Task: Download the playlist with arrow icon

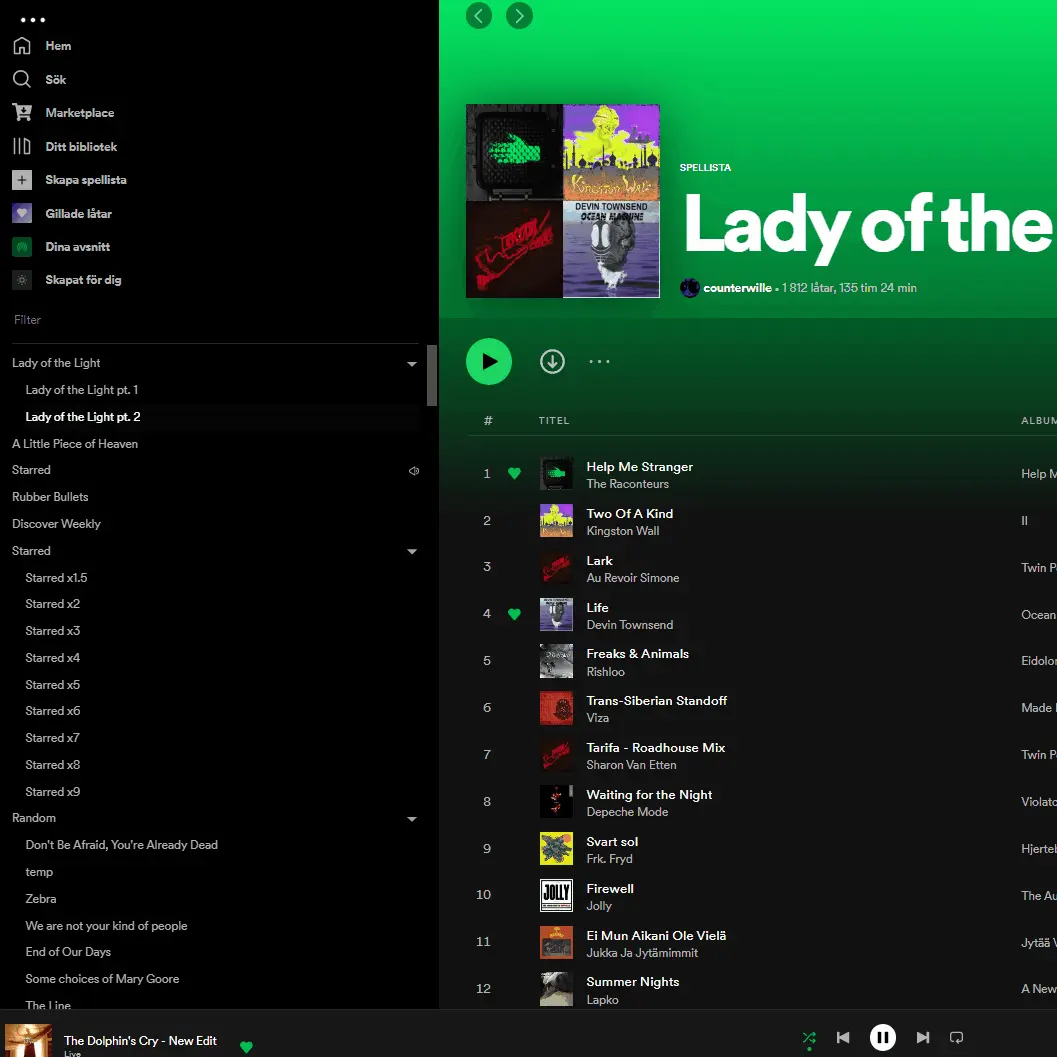Action: click(x=552, y=361)
